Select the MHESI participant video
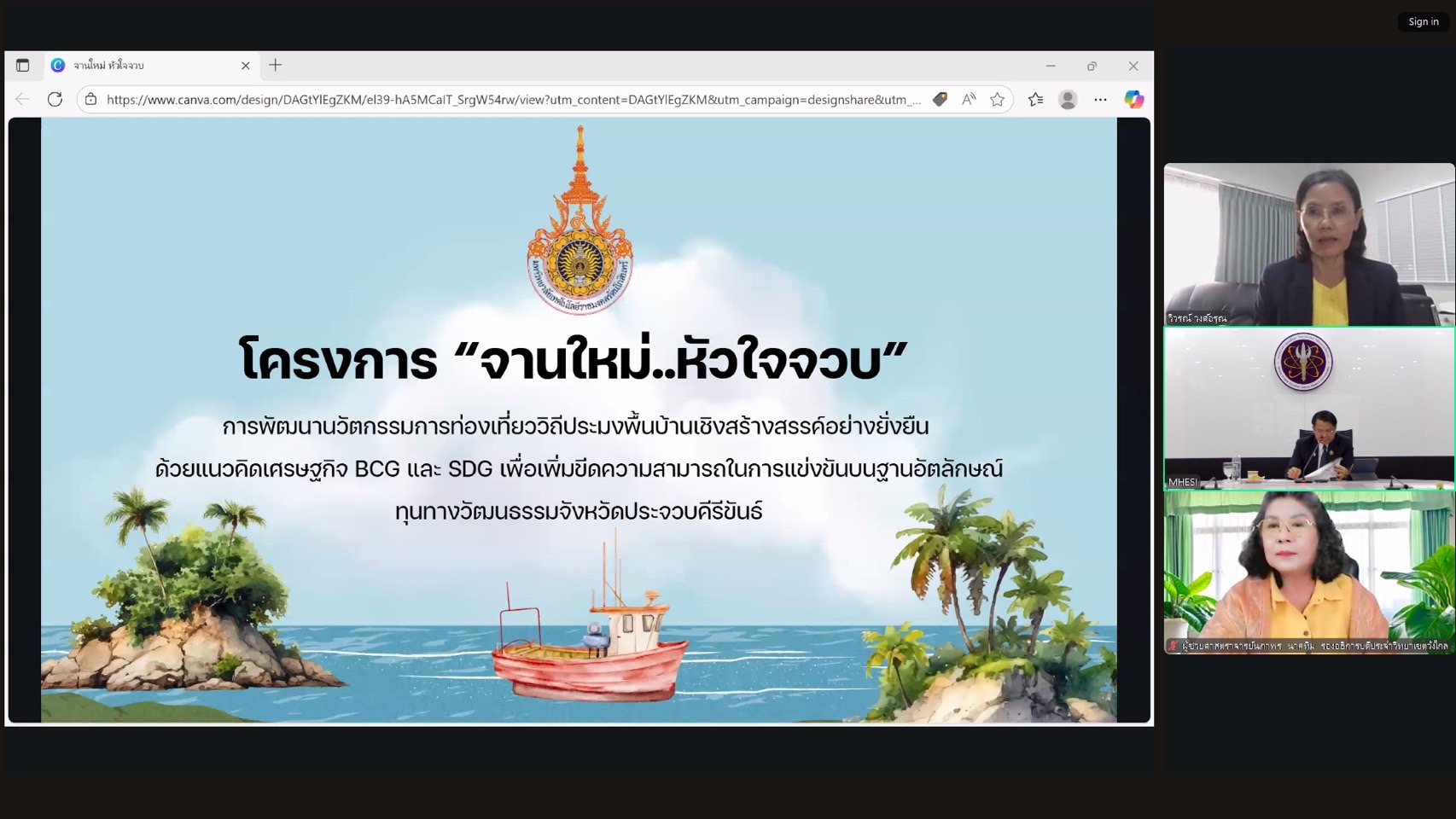This screenshot has height=819, width=1456. pos(1309,408)
